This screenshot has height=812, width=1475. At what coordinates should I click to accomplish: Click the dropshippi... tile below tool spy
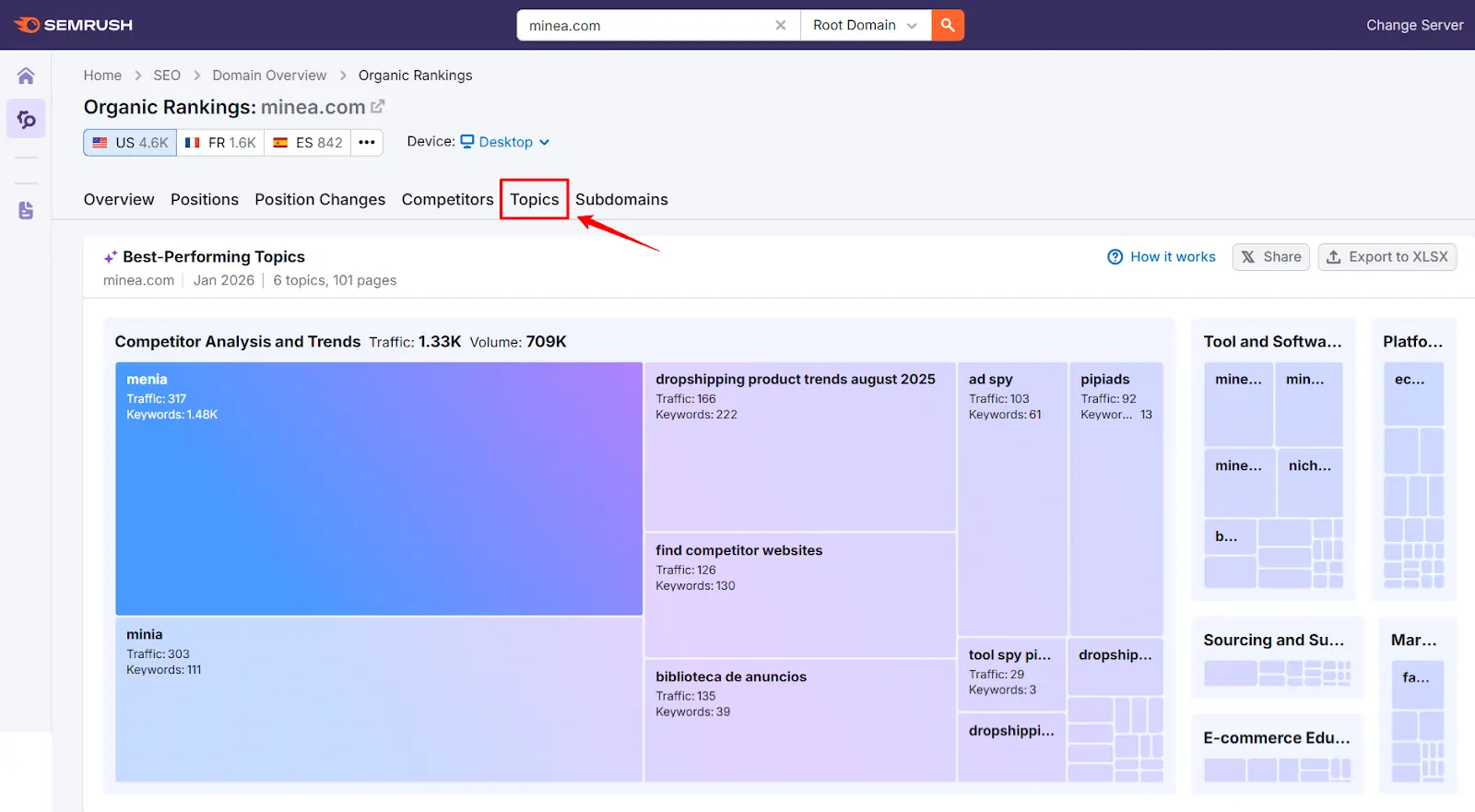pos(1012,747)
